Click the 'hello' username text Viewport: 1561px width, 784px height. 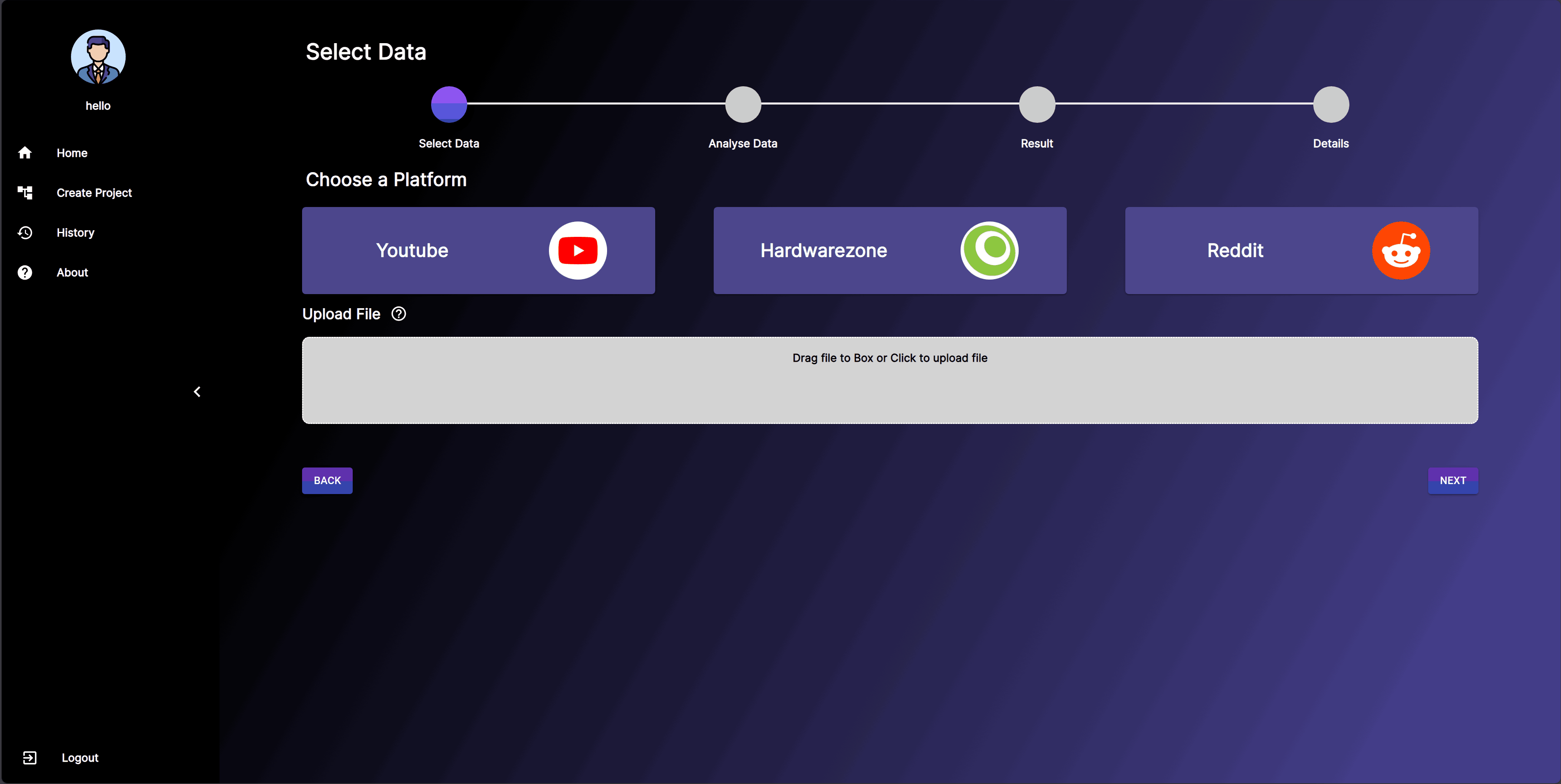[98, 106]
